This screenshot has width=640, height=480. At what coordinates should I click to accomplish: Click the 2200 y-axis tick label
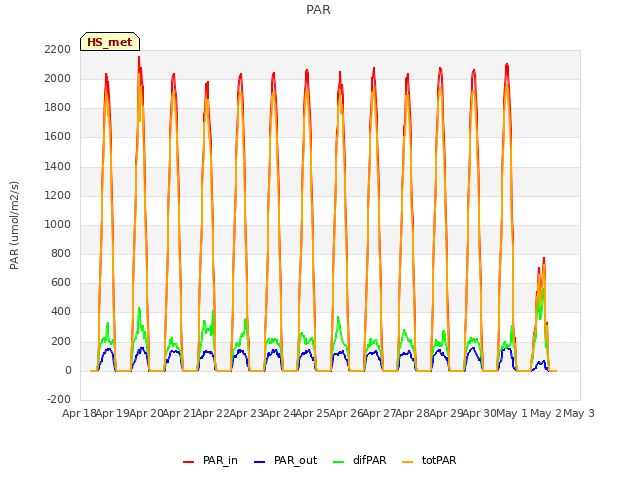(x=58, y=49)
